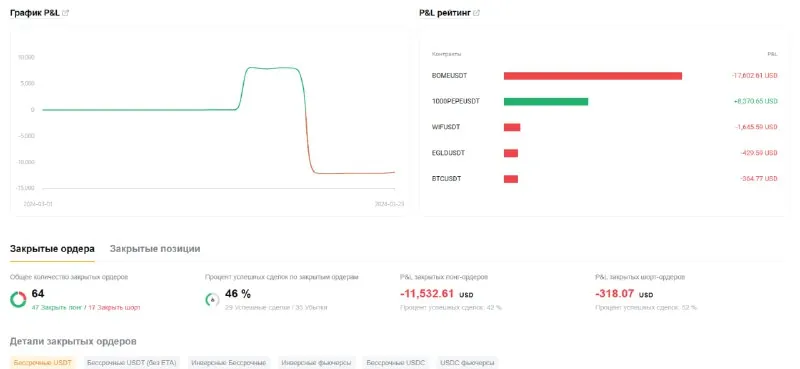Image resolution: width=800 pixels, height=369 pixels.
Task: Click the -1,645.59 USD value
Action: (757, 127)
